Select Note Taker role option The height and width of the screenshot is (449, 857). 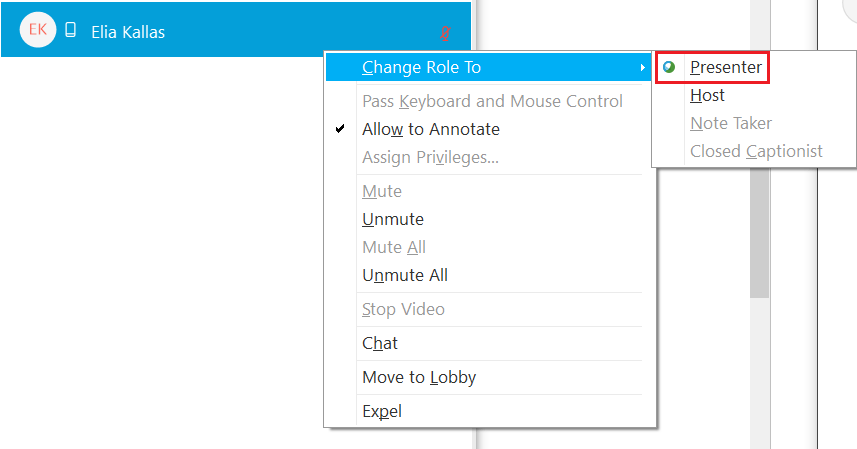pyautogui.click(x=730, y=124)
